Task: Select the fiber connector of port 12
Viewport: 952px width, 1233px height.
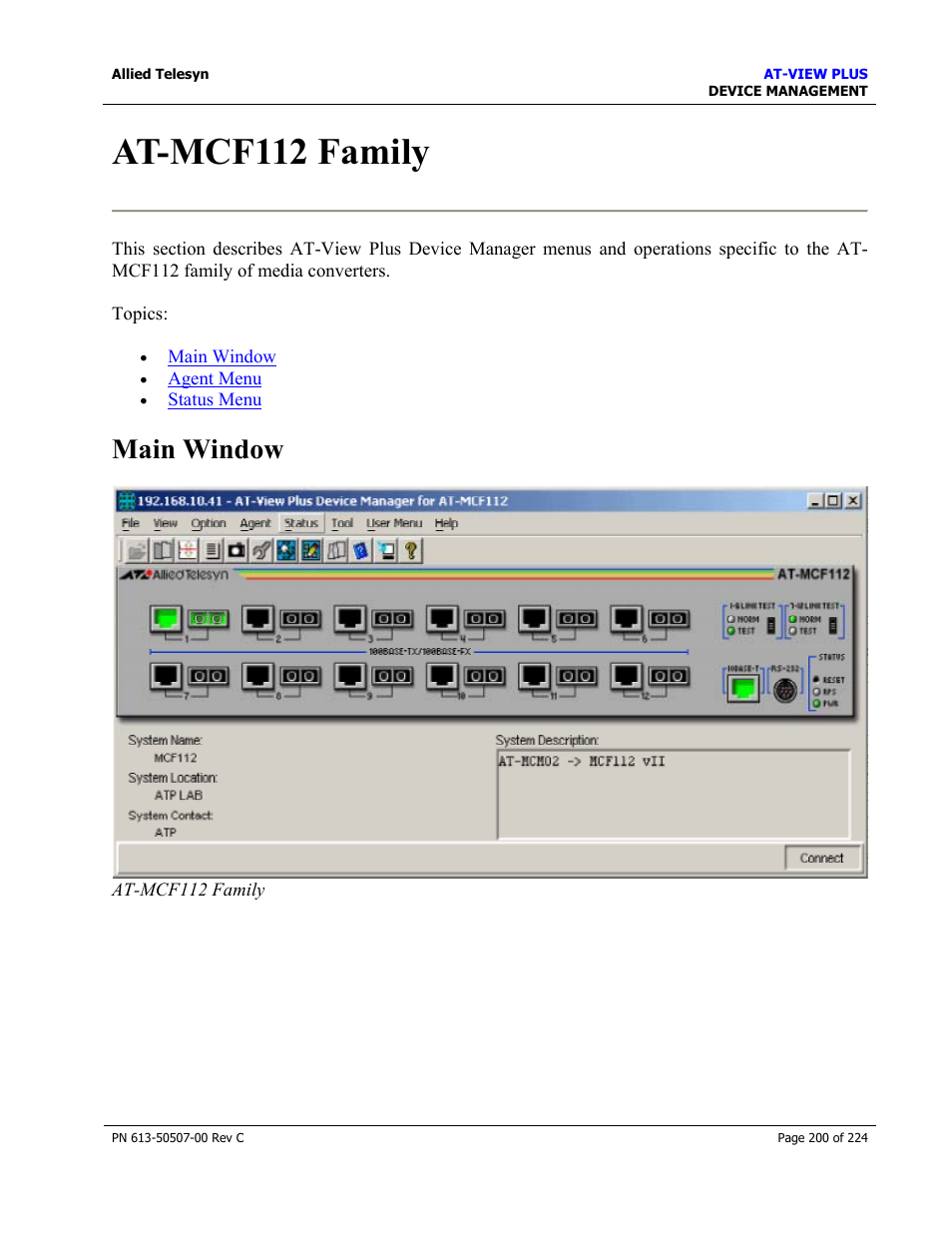Action: [x=670, y=676]
